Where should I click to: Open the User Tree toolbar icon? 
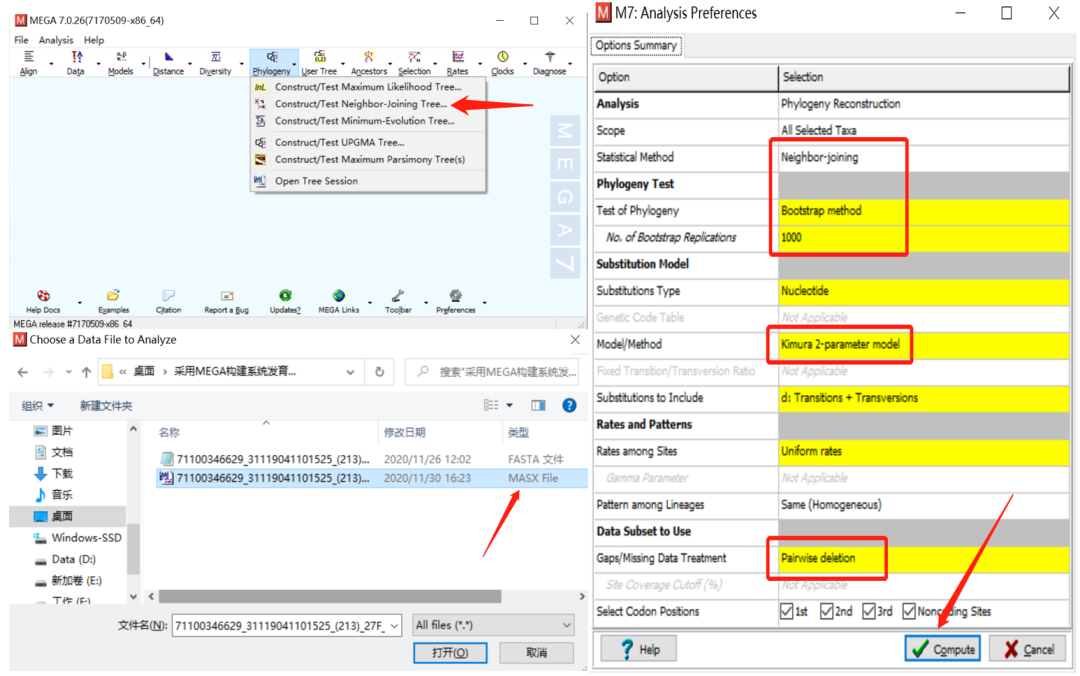click(x=320, y=62)
